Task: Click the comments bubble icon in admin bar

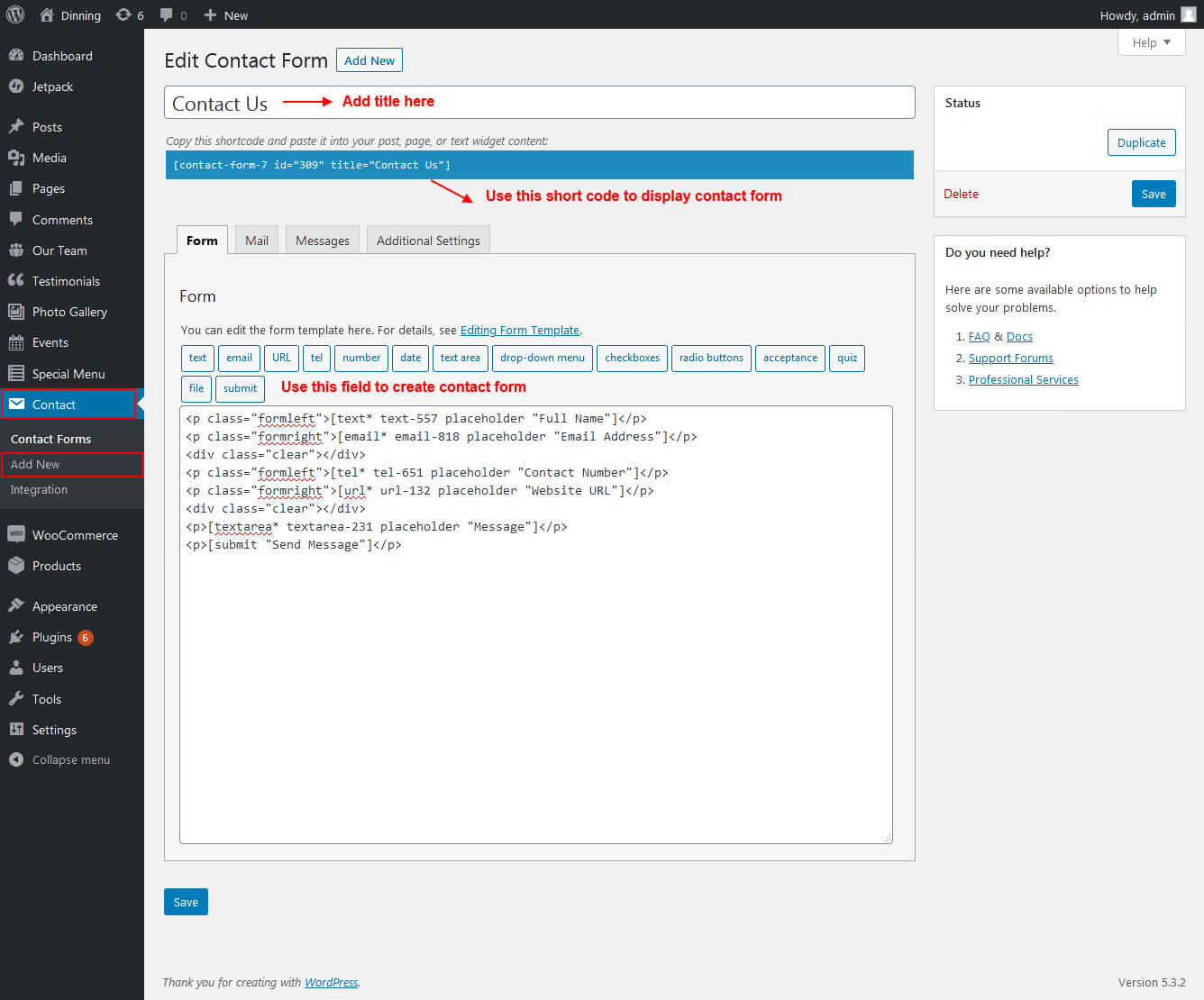Action: pyautogui.click(x=167, y=14)
